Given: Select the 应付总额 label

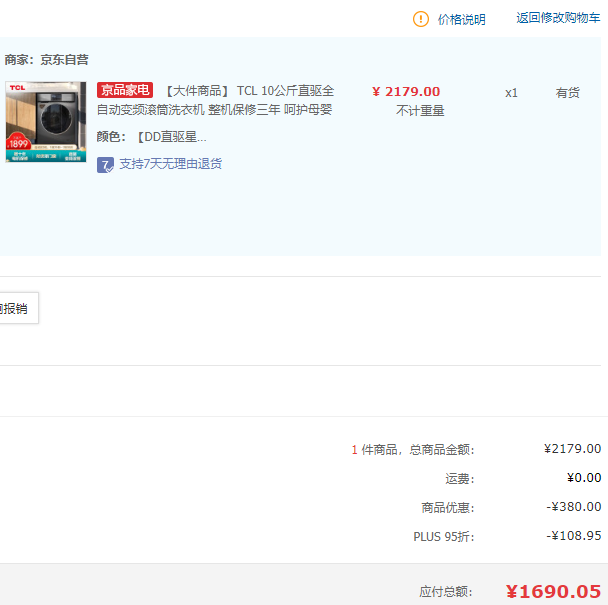Looking at the screenshot, I should [446, 592].
